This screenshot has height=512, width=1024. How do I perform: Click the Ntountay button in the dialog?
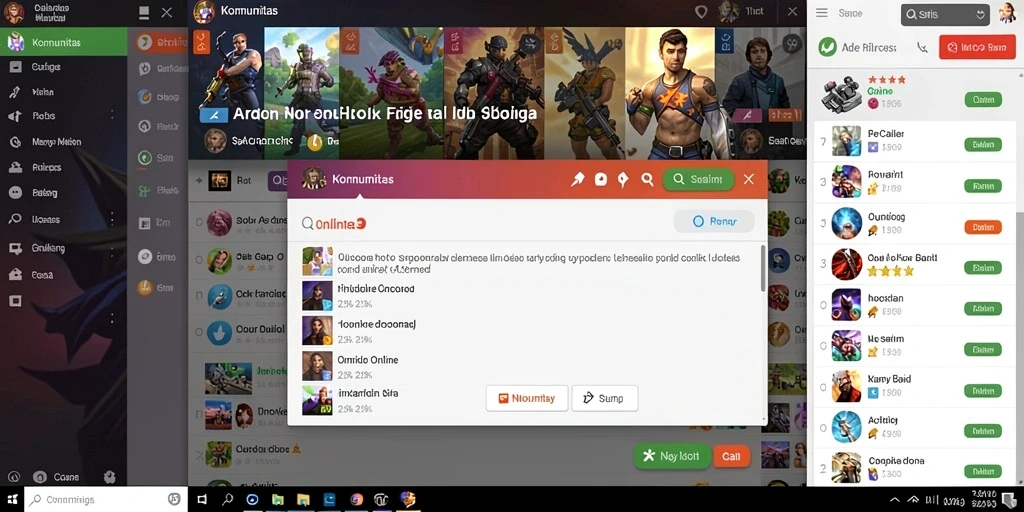pos(526,398)
